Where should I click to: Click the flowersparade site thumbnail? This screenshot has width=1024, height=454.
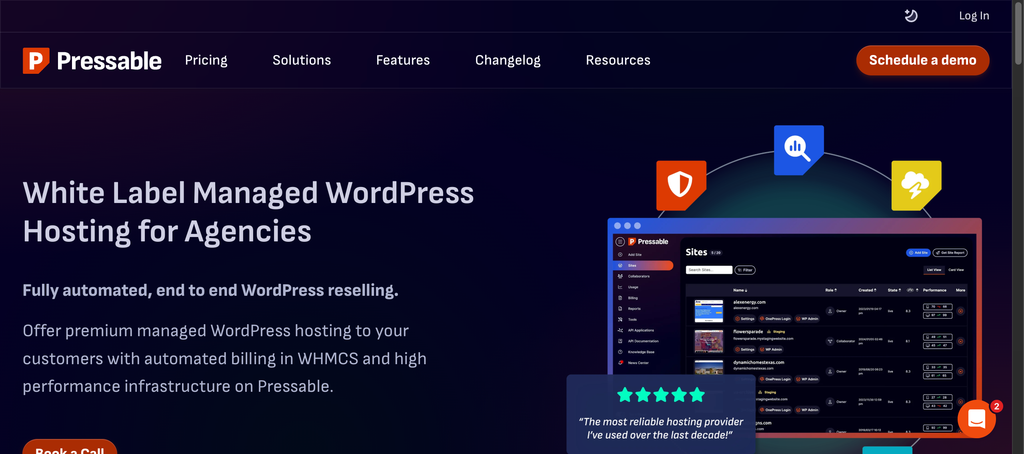tap(709, 341)
